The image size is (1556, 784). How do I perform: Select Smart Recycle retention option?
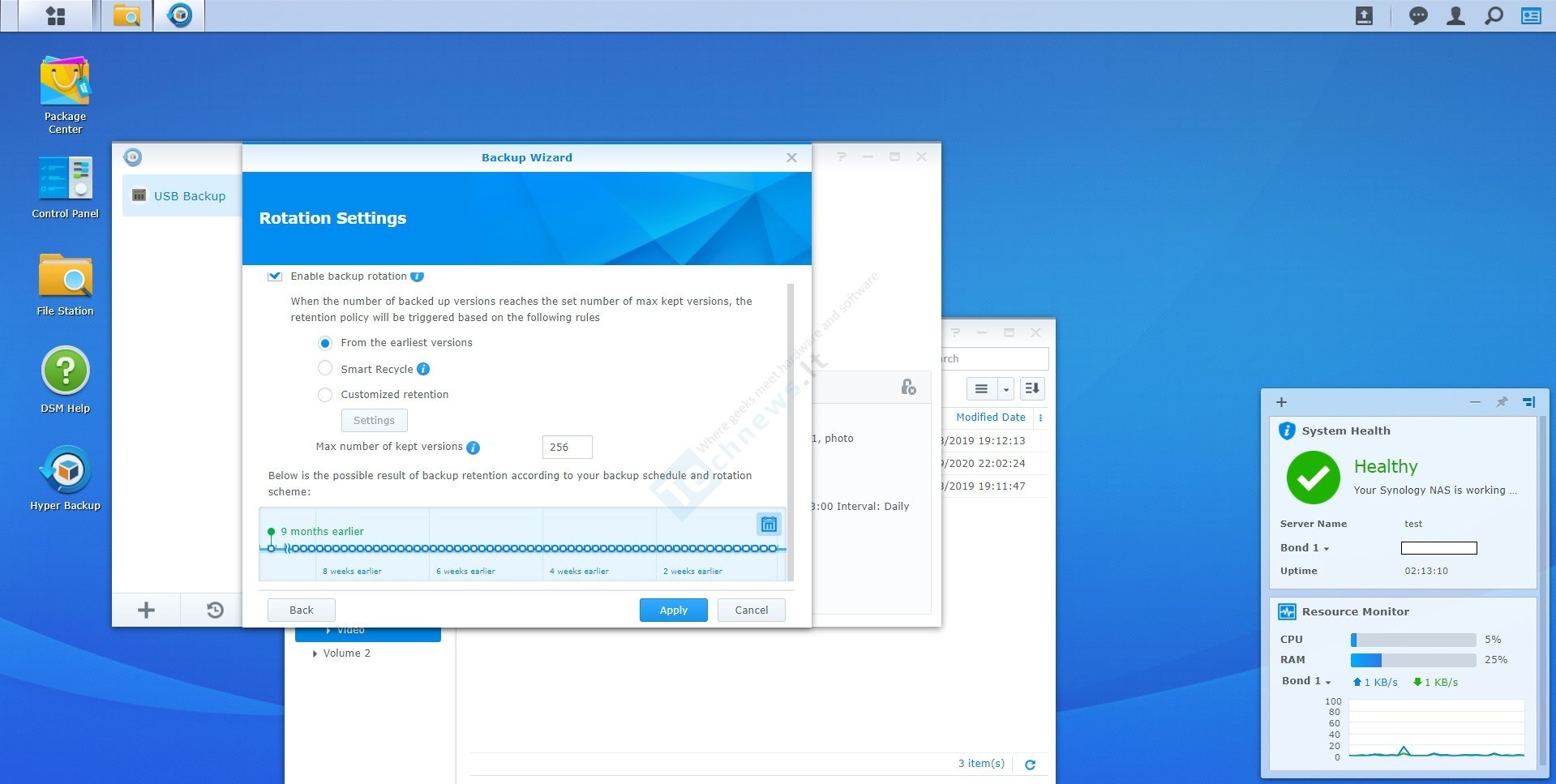coord(325,368)
